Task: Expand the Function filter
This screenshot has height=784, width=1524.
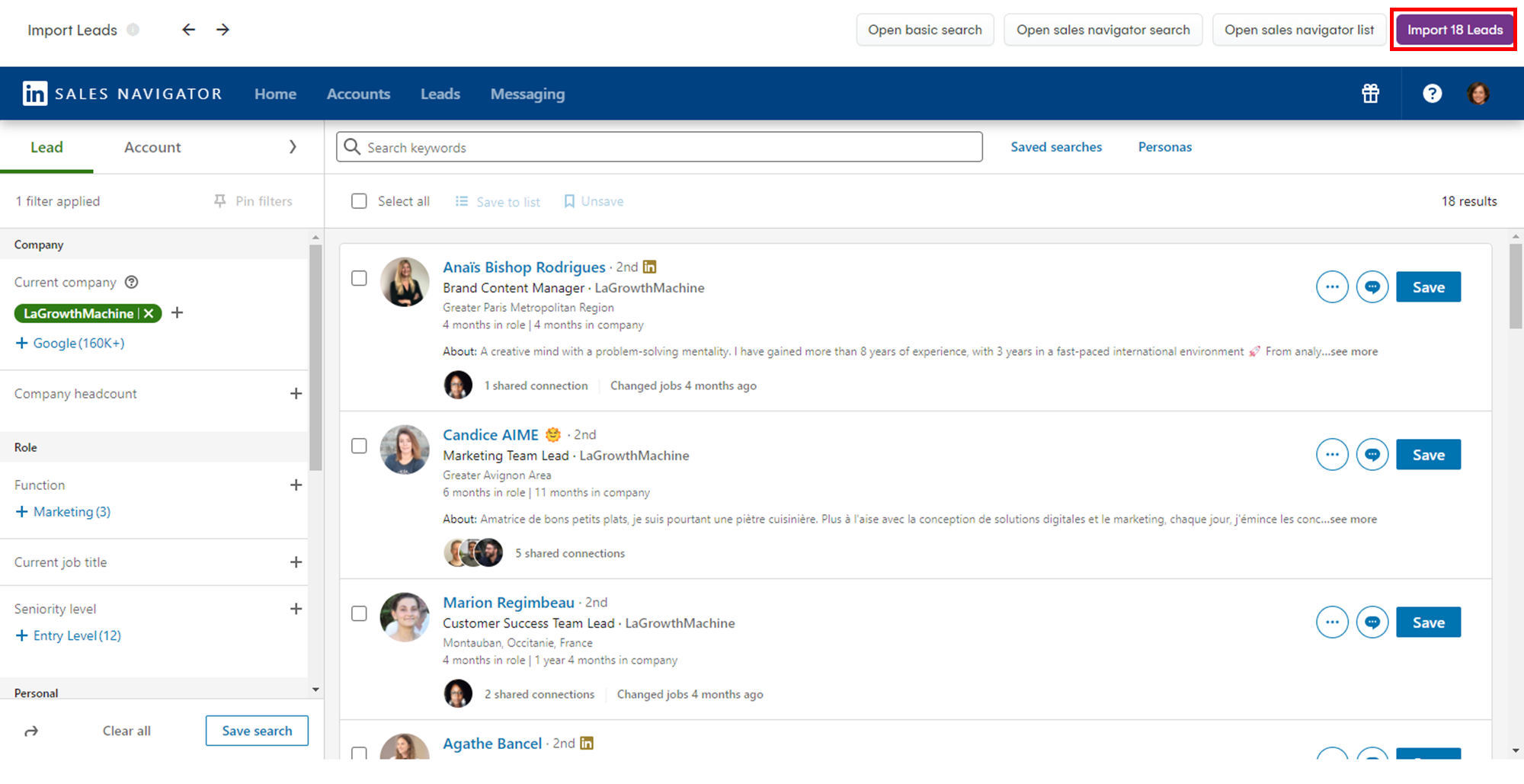Action: coord(296,485)
